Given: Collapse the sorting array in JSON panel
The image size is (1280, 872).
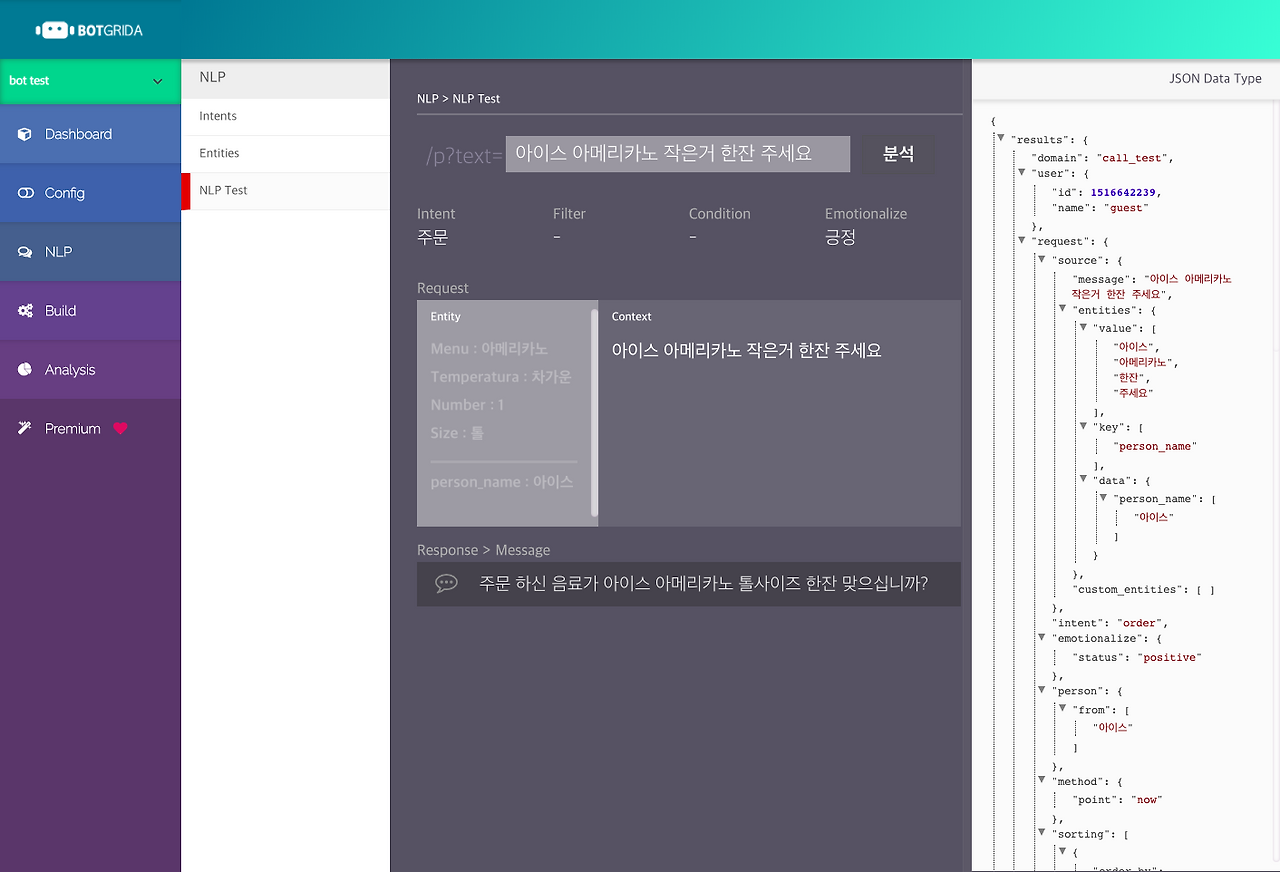Looking at the screenshot, I should (x=1042, y=833).
